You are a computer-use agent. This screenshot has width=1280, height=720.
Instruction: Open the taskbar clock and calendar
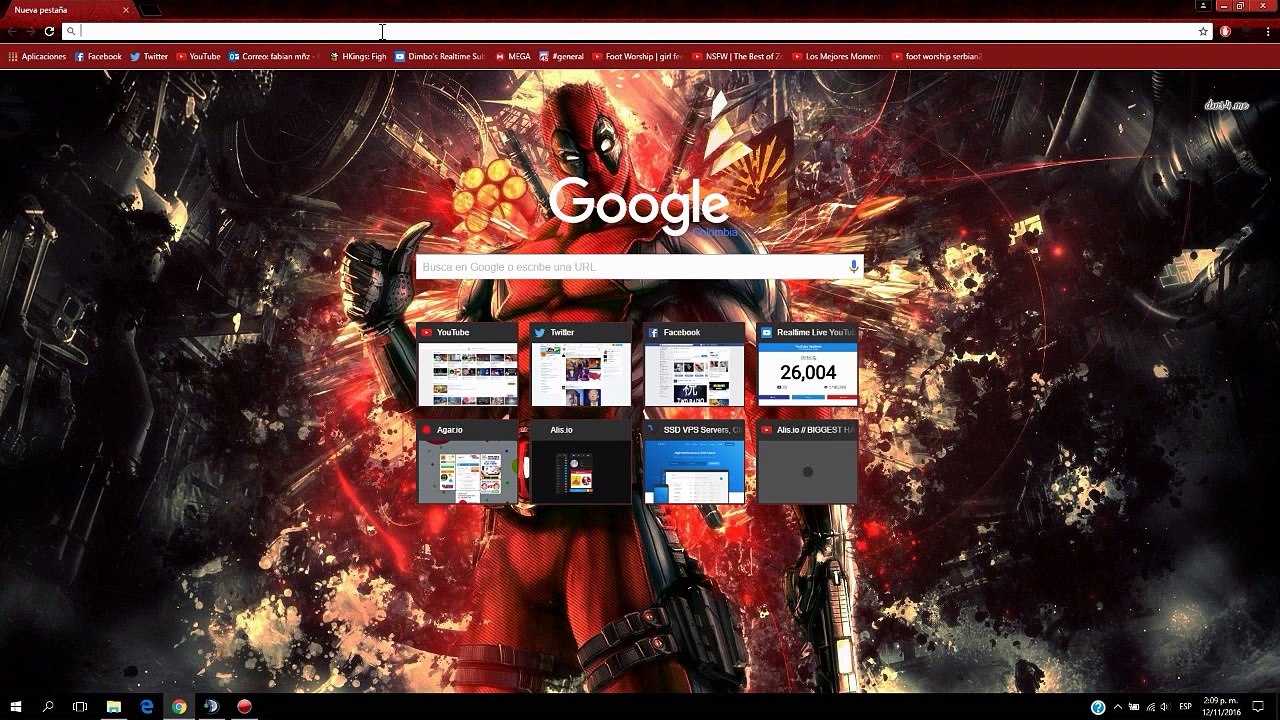pos(1222,707)
